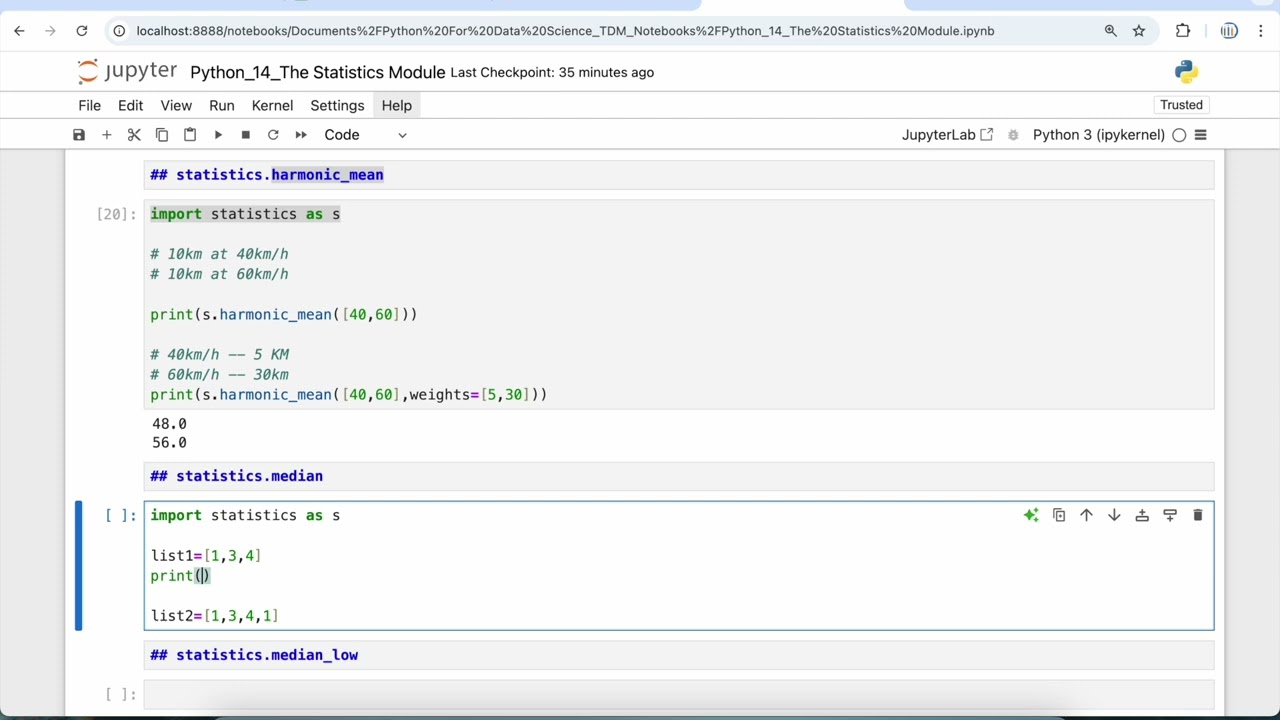Open the browser zoom magnifier icon
Viewport: 1280px width, 720px height.
pos(1110,31)
